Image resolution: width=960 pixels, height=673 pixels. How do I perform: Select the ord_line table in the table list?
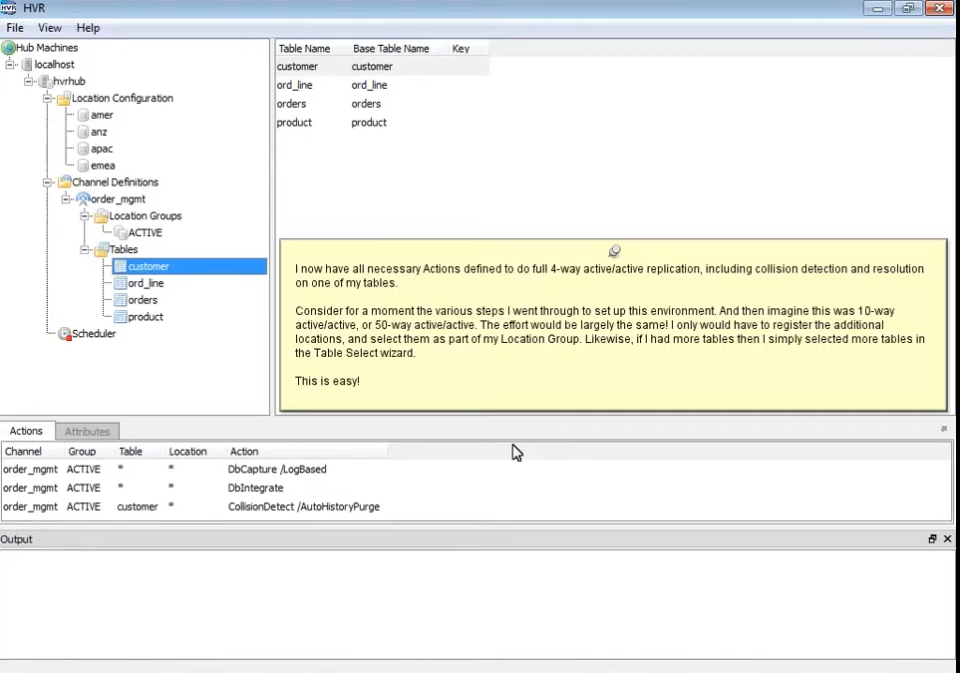[x=294, y=84]
